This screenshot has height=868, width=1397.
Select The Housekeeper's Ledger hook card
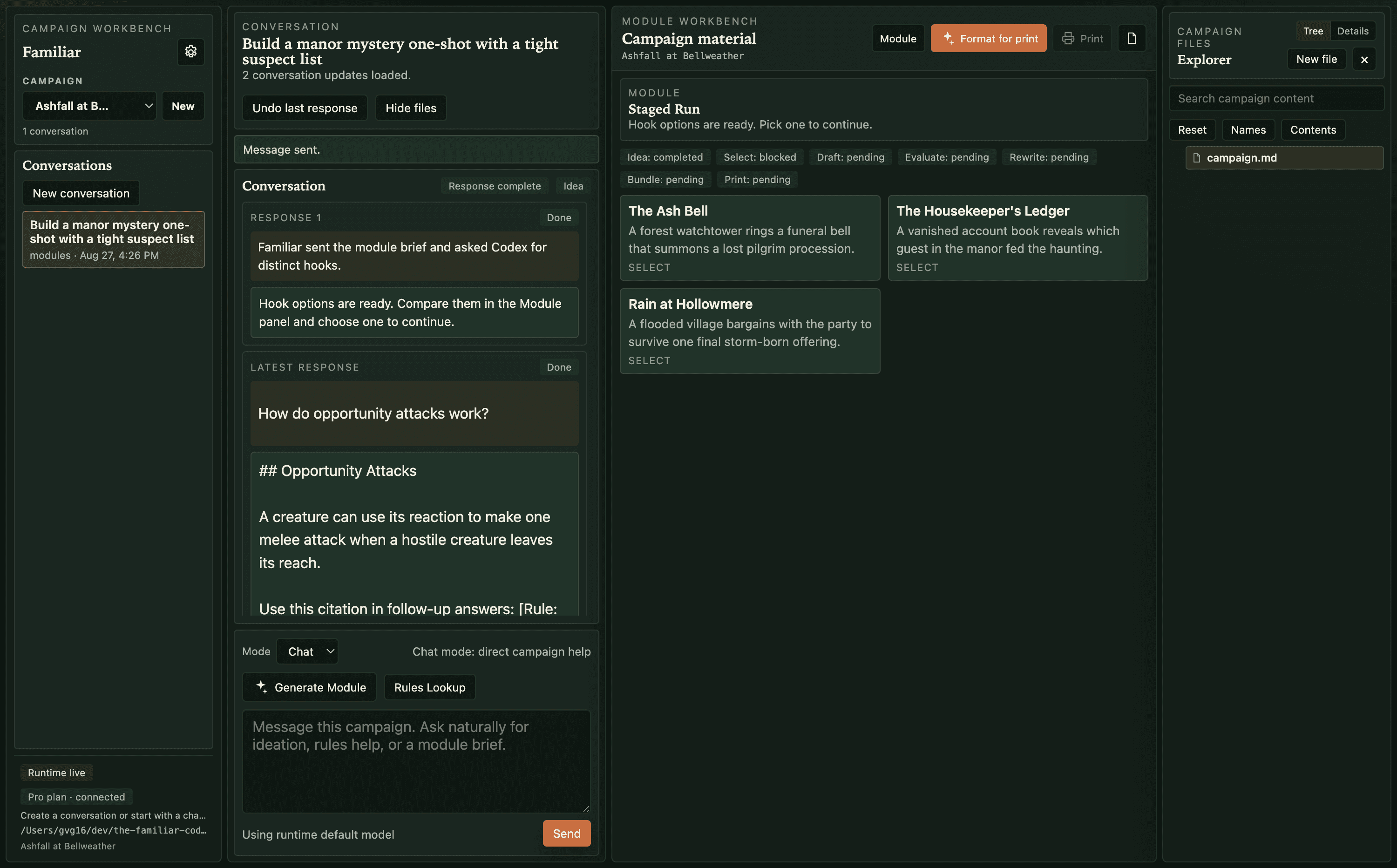click(x=1017, y=238)
